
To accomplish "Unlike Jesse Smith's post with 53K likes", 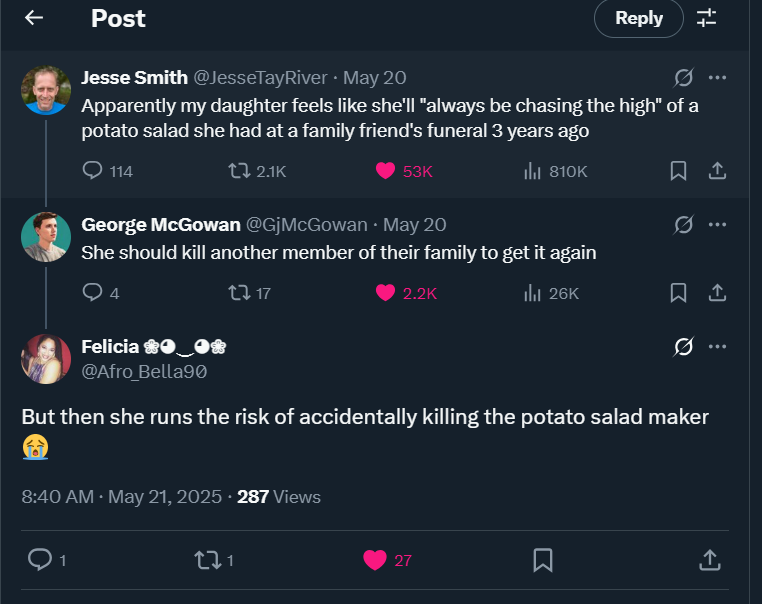I will tap(404, 171).
